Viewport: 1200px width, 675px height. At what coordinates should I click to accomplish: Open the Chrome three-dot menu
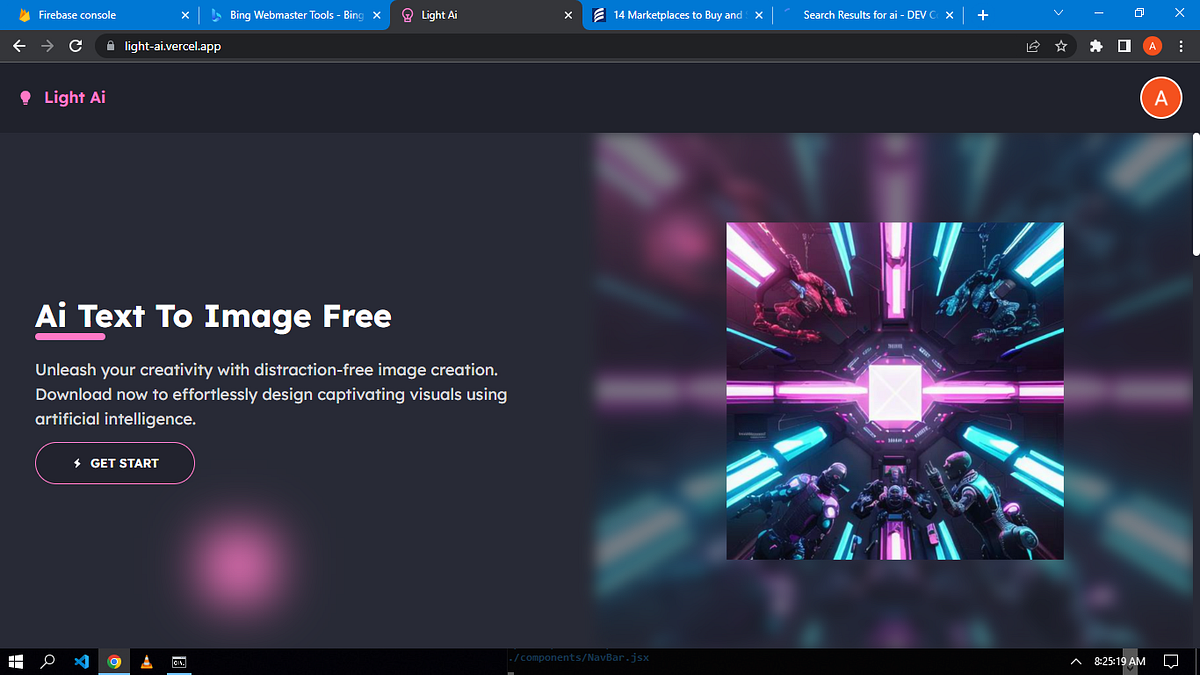point(1181,46)
